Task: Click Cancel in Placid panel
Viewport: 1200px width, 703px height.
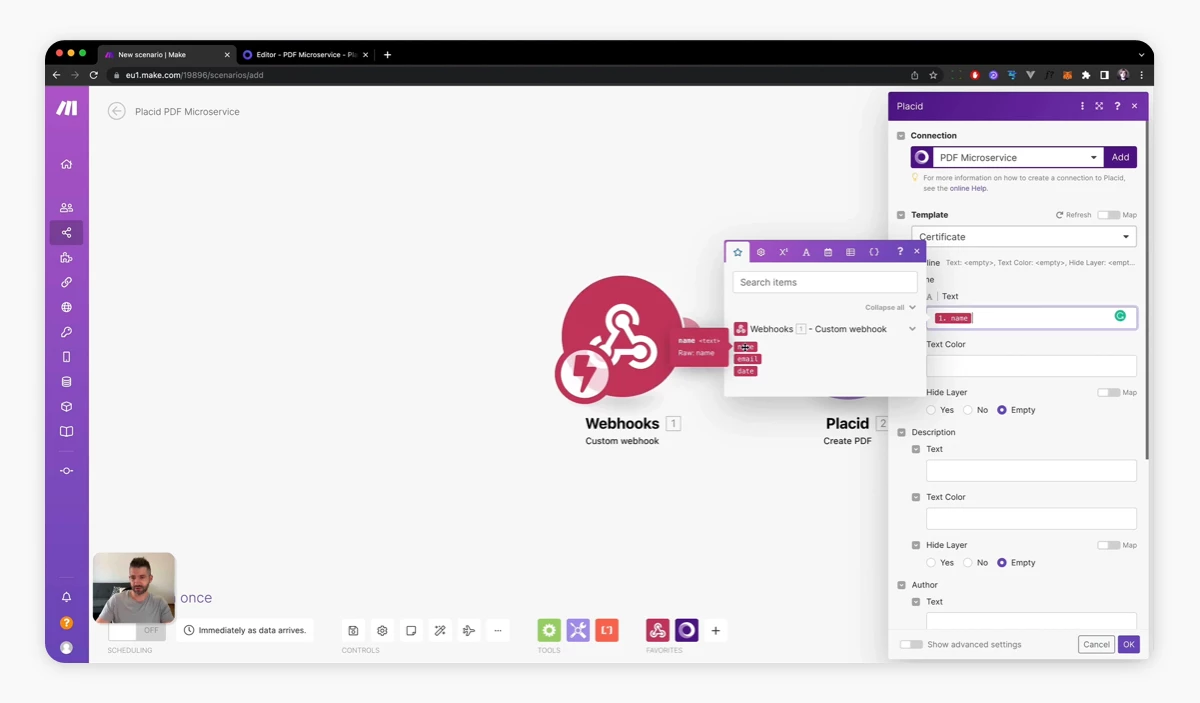Action: coord(1096,644)
